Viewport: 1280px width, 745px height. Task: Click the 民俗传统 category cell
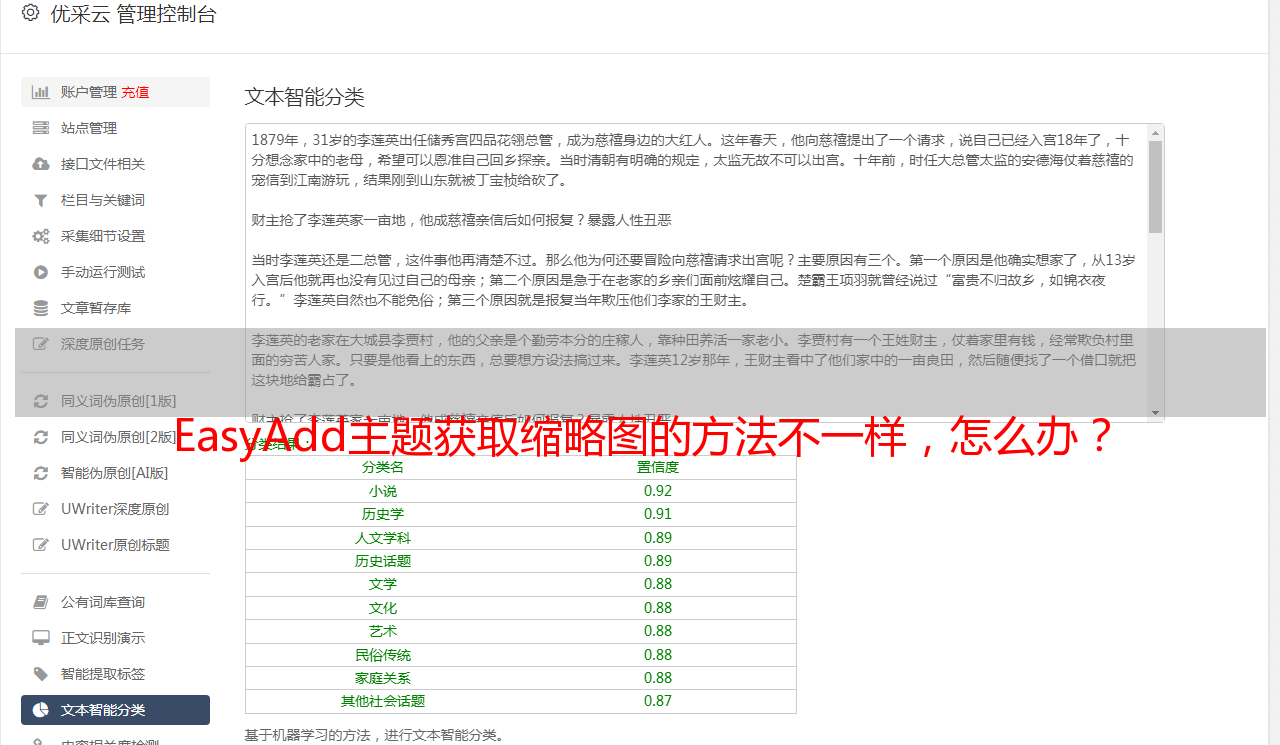tap(383, 655)
